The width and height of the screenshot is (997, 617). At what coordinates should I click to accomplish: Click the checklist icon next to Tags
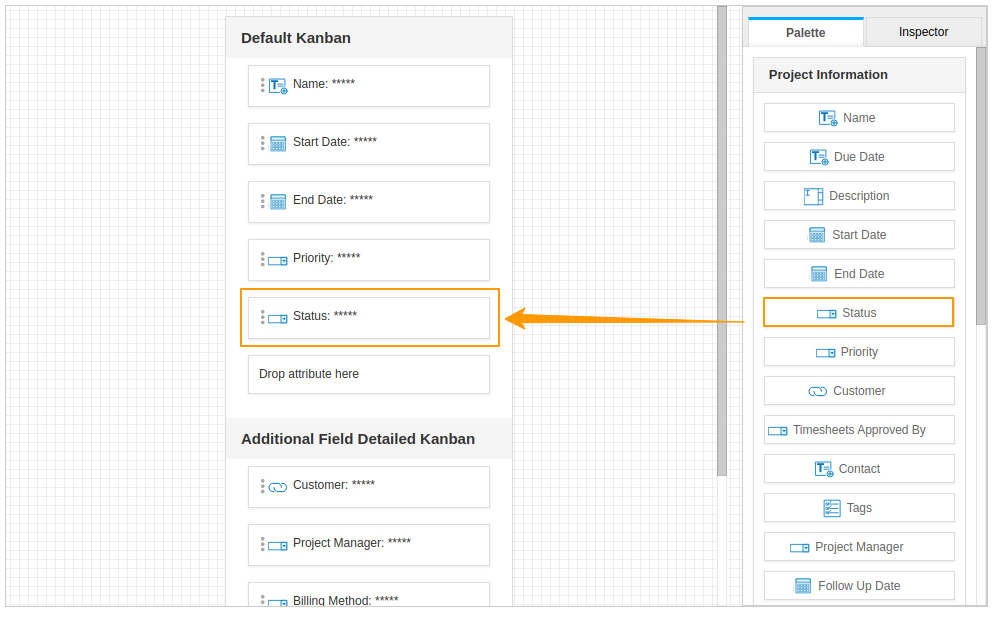[832, 508]
